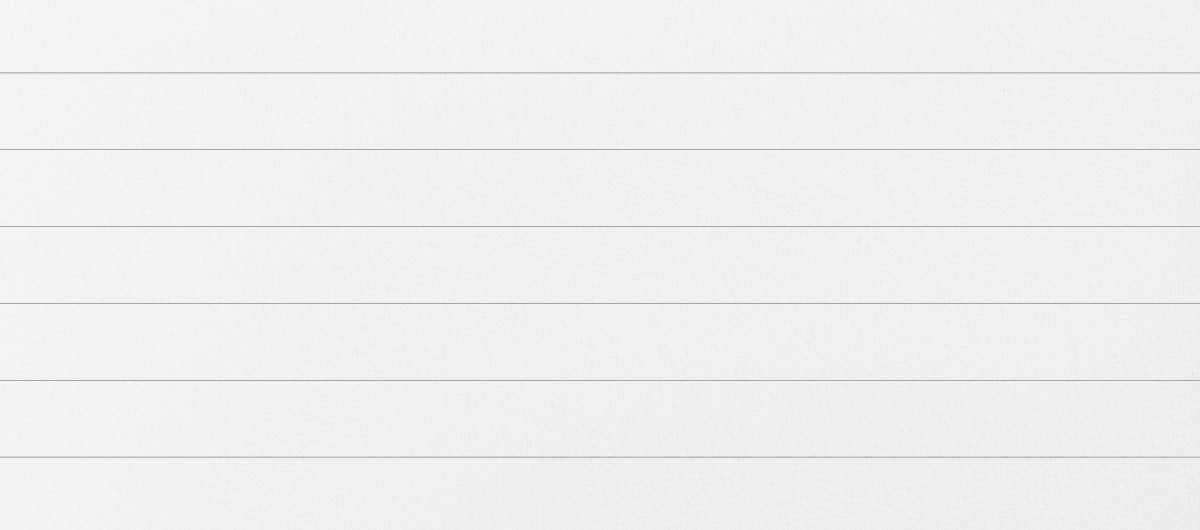Click the fourth ruled row in the middle

tap(600, 265)
